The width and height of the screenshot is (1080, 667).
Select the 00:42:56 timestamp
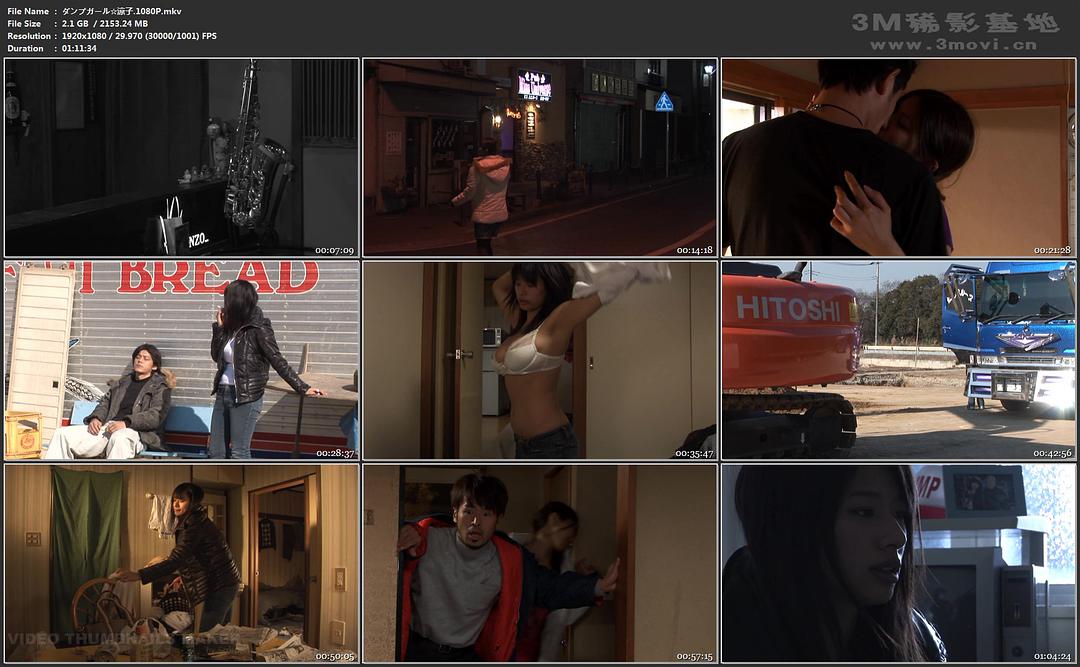point(1052,453)
